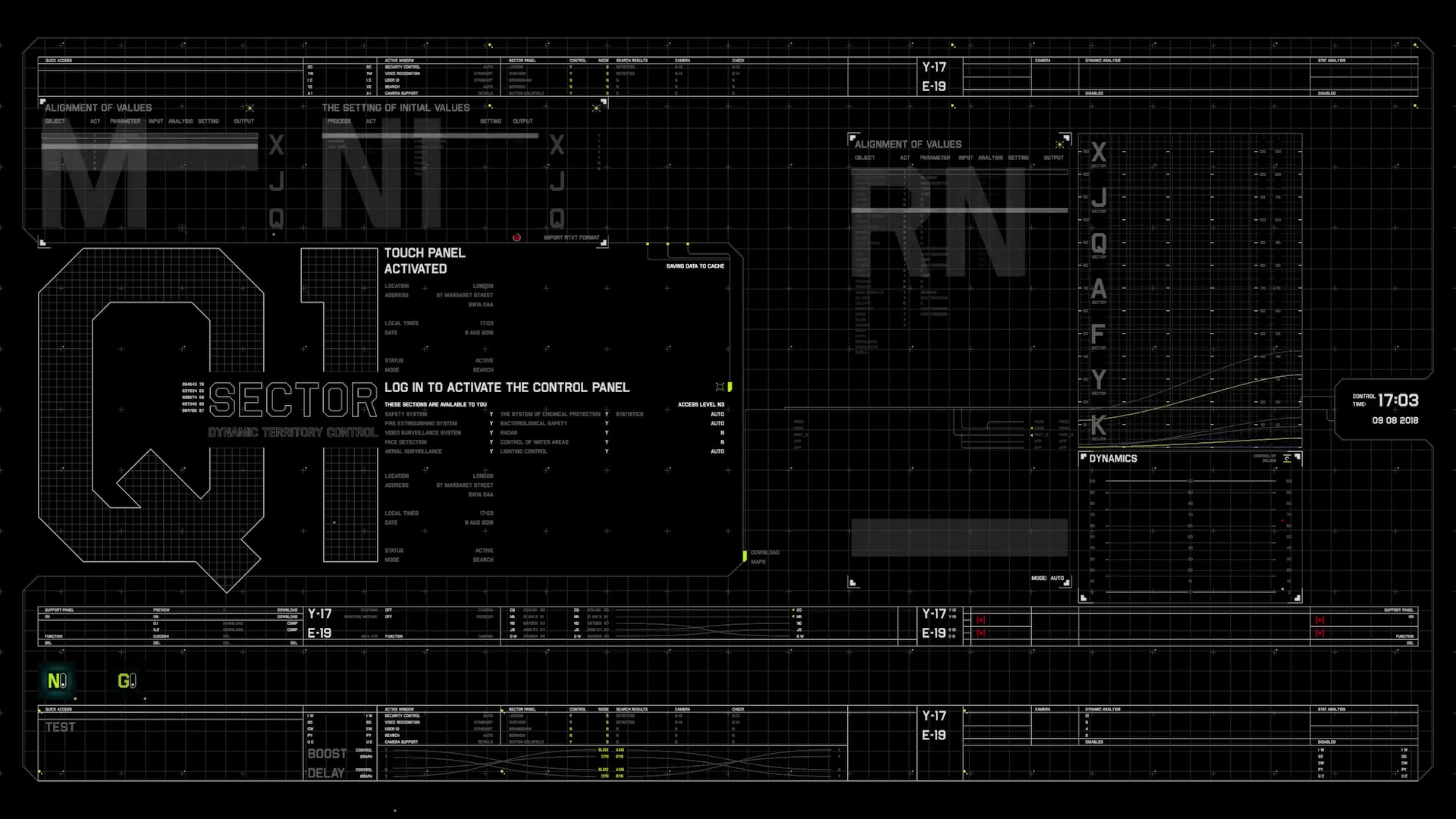1456x819 pixels.
Task: Click red bracket marker adjacent to E-19
Action: tap(981, 632)
